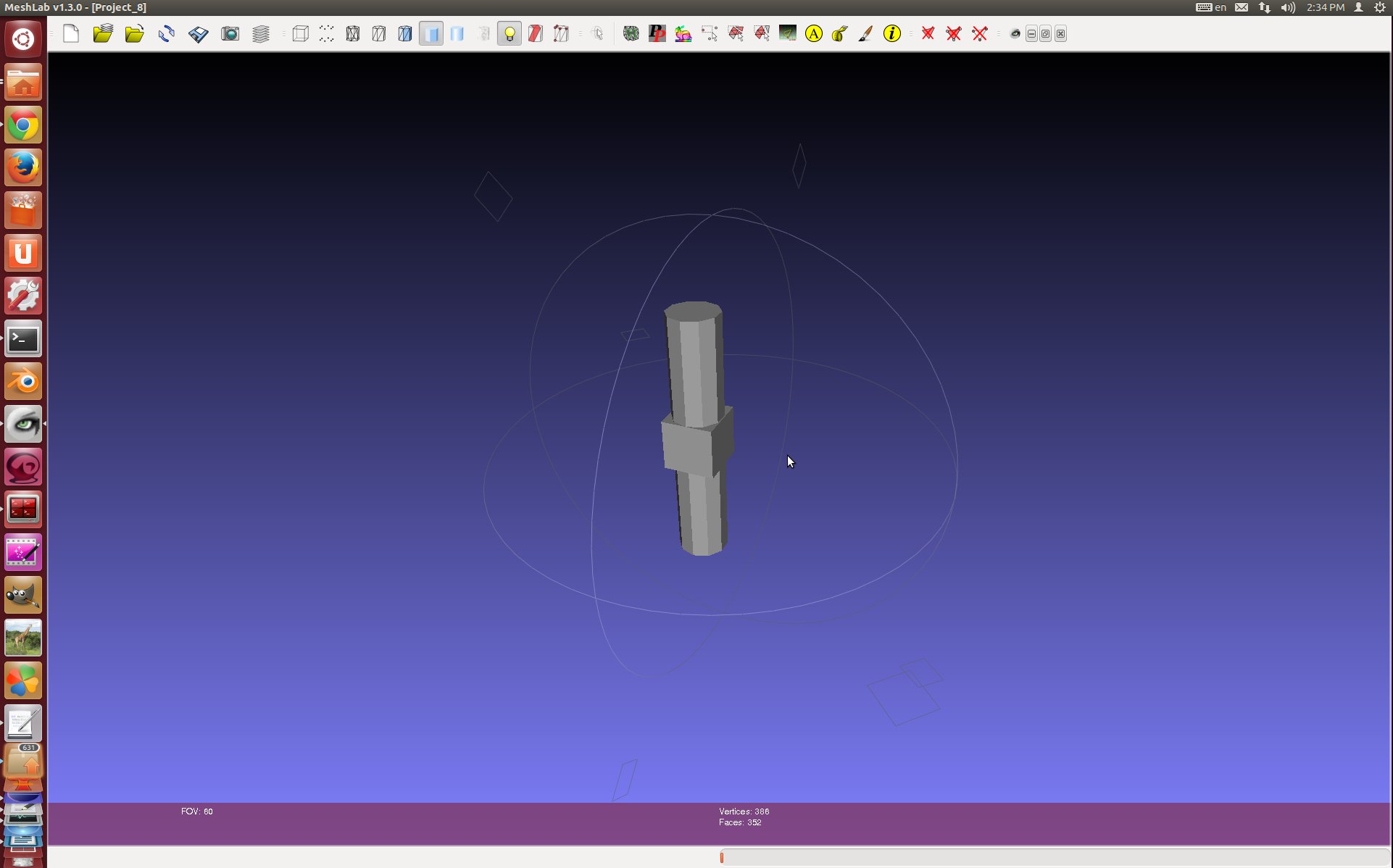Screen dimensions: 1393x868
Task: Show the layer dialog stack icon
Action: tap(261, 33)
